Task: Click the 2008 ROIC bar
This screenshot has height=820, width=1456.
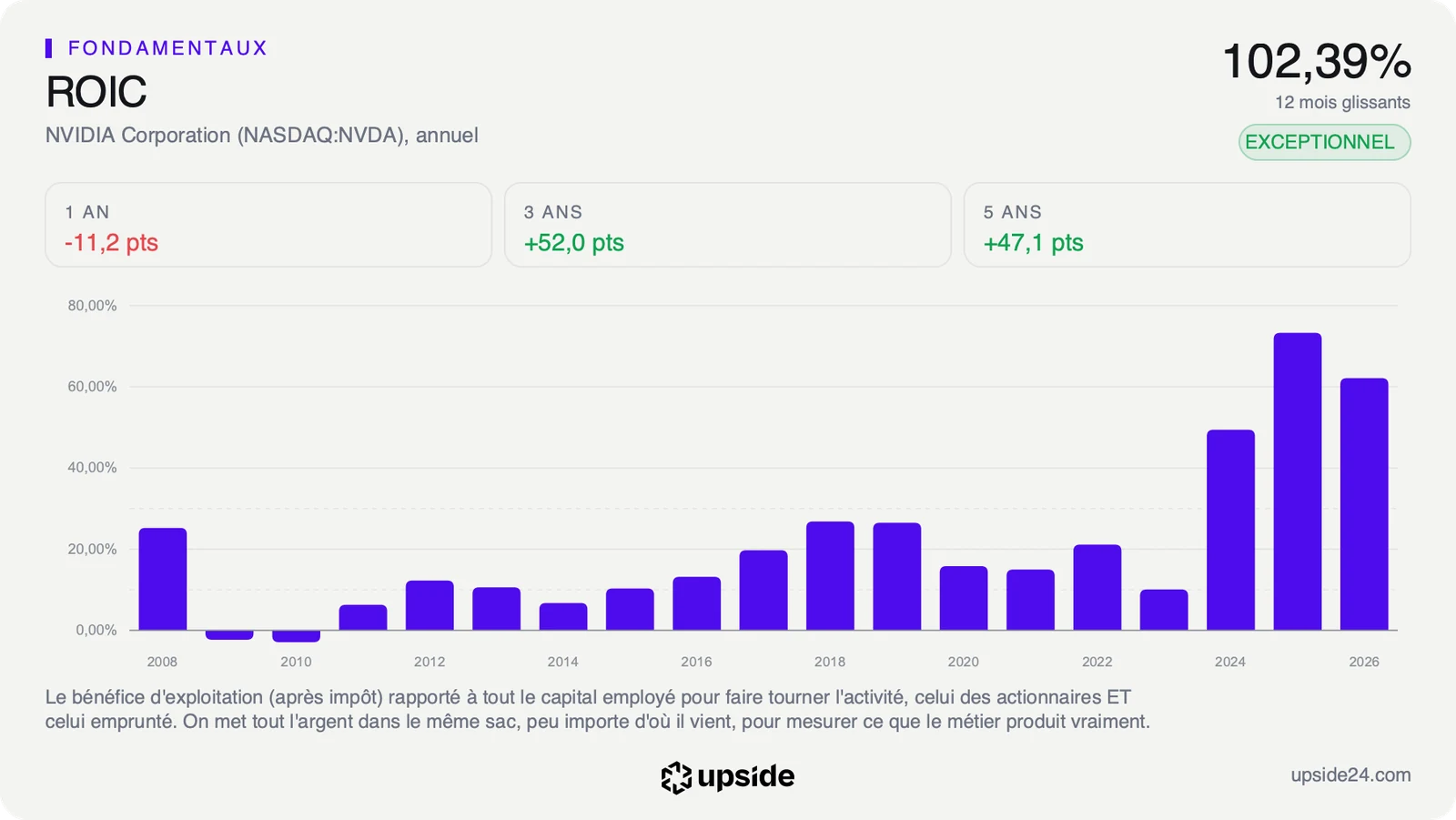Action: click(163, 579)
